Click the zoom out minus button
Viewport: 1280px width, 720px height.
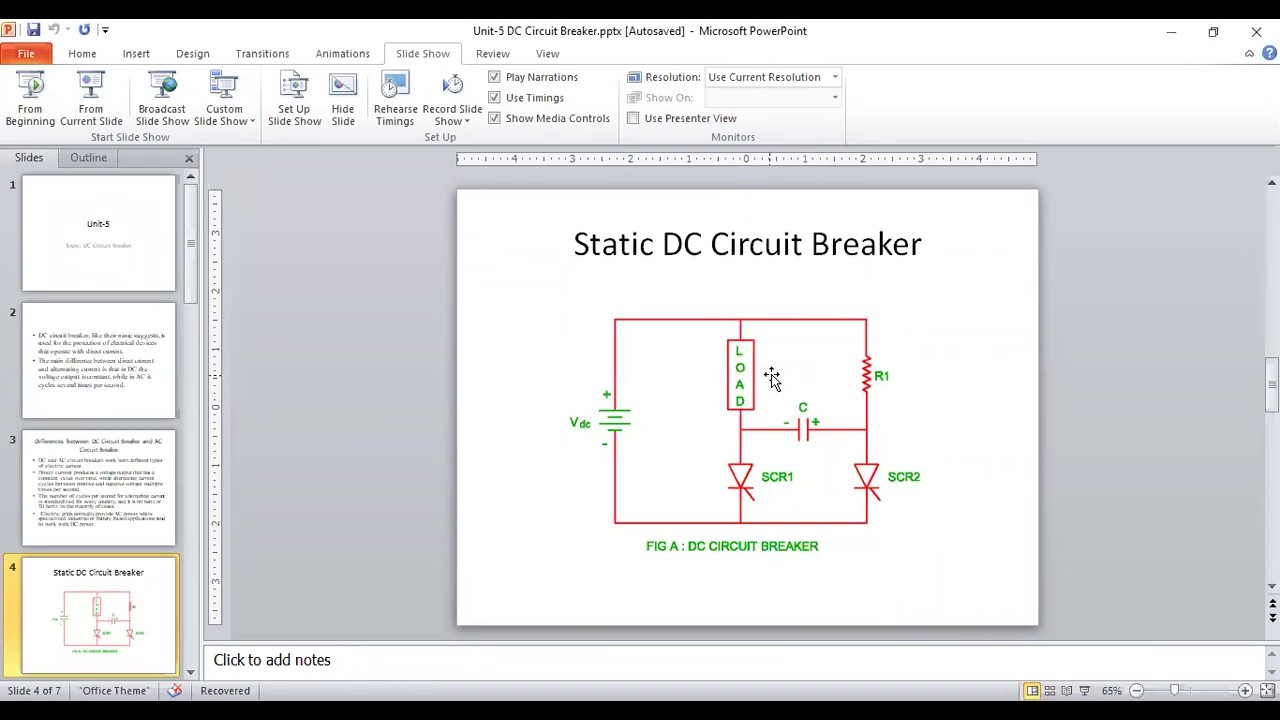pyautogui.click(x=1136, y=691)
